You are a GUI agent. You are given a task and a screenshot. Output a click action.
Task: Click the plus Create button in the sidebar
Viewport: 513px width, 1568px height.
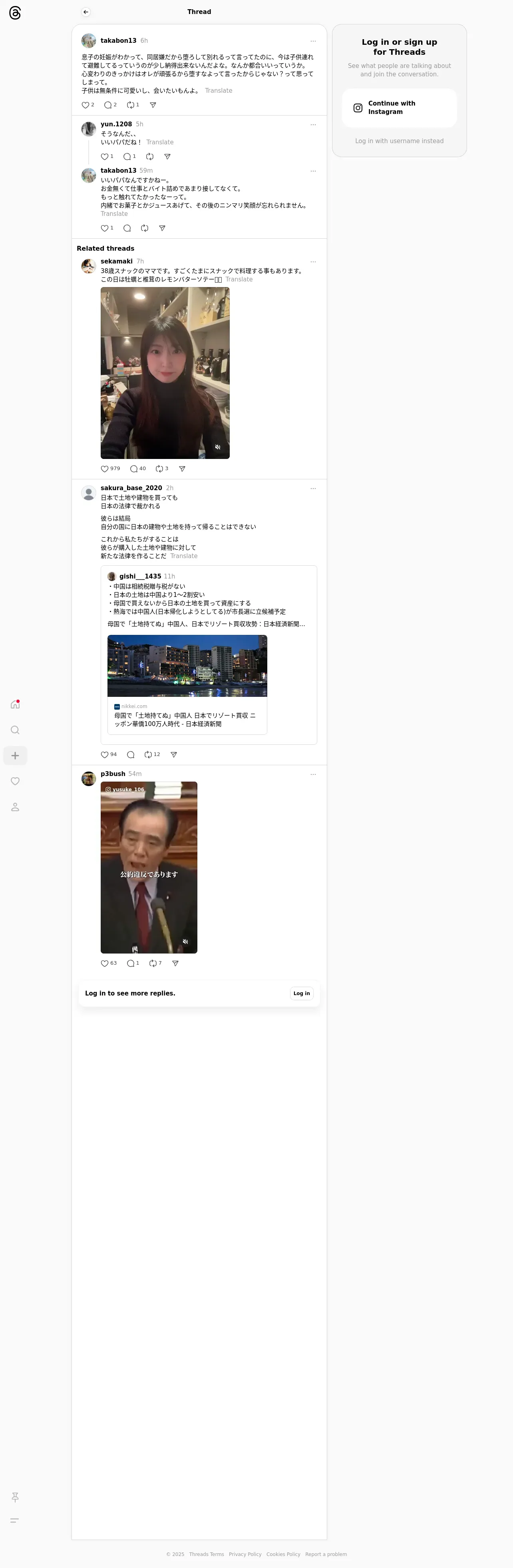15,755
